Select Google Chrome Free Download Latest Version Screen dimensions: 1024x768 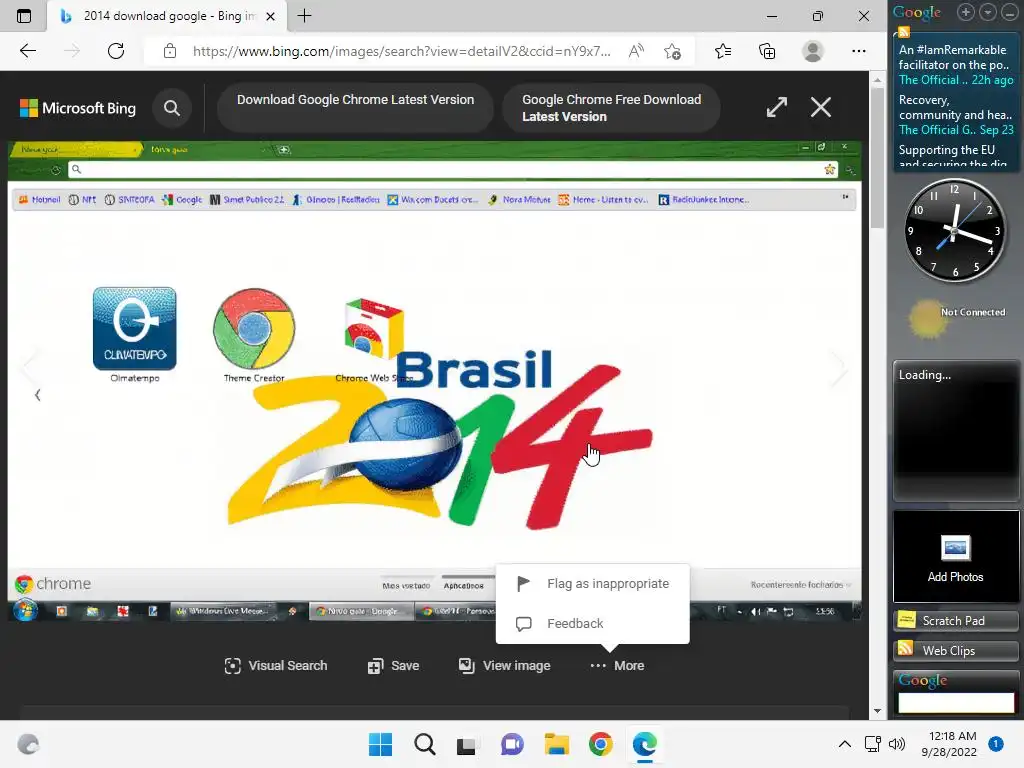[611, 108]
